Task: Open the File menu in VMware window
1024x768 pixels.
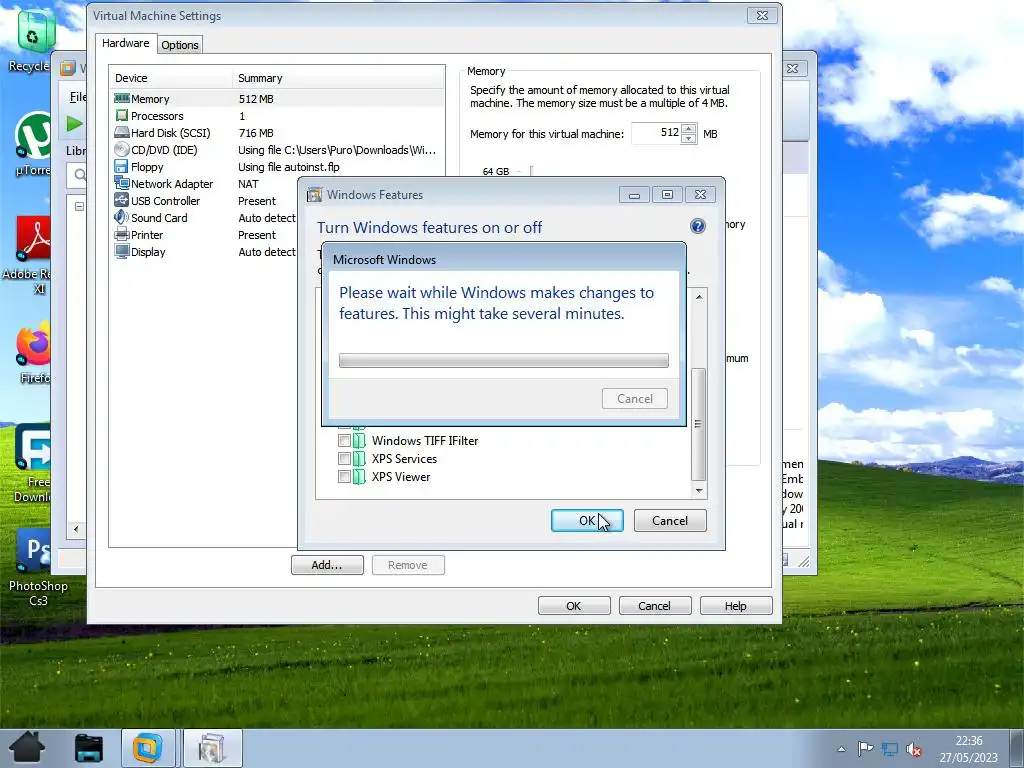Action: pyautogui.click(x=78, y=97)
